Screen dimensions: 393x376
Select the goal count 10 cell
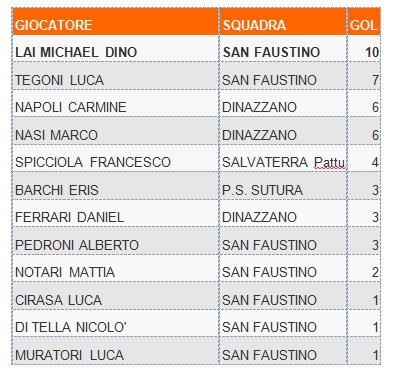point(364,49)
